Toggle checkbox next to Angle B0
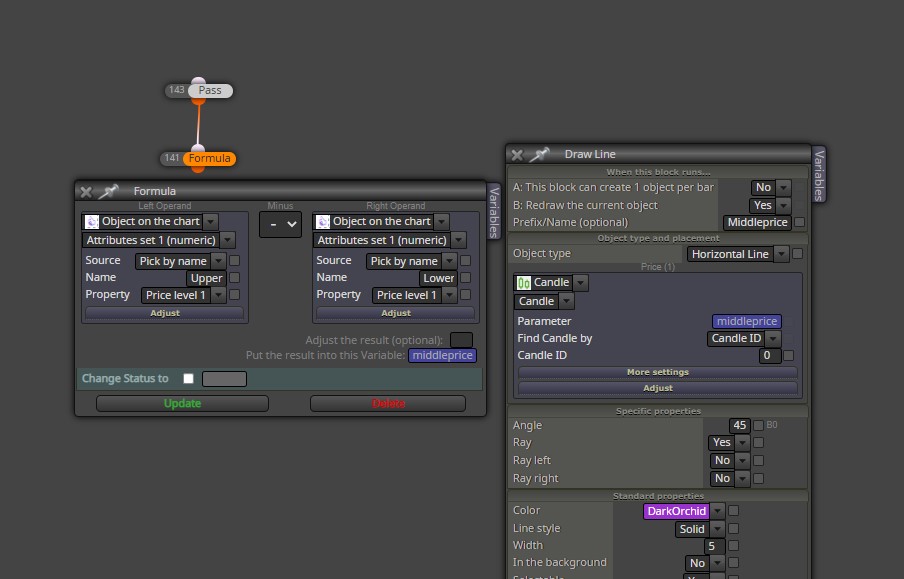The height and width of the screenshot is (579, 904). 759,426
